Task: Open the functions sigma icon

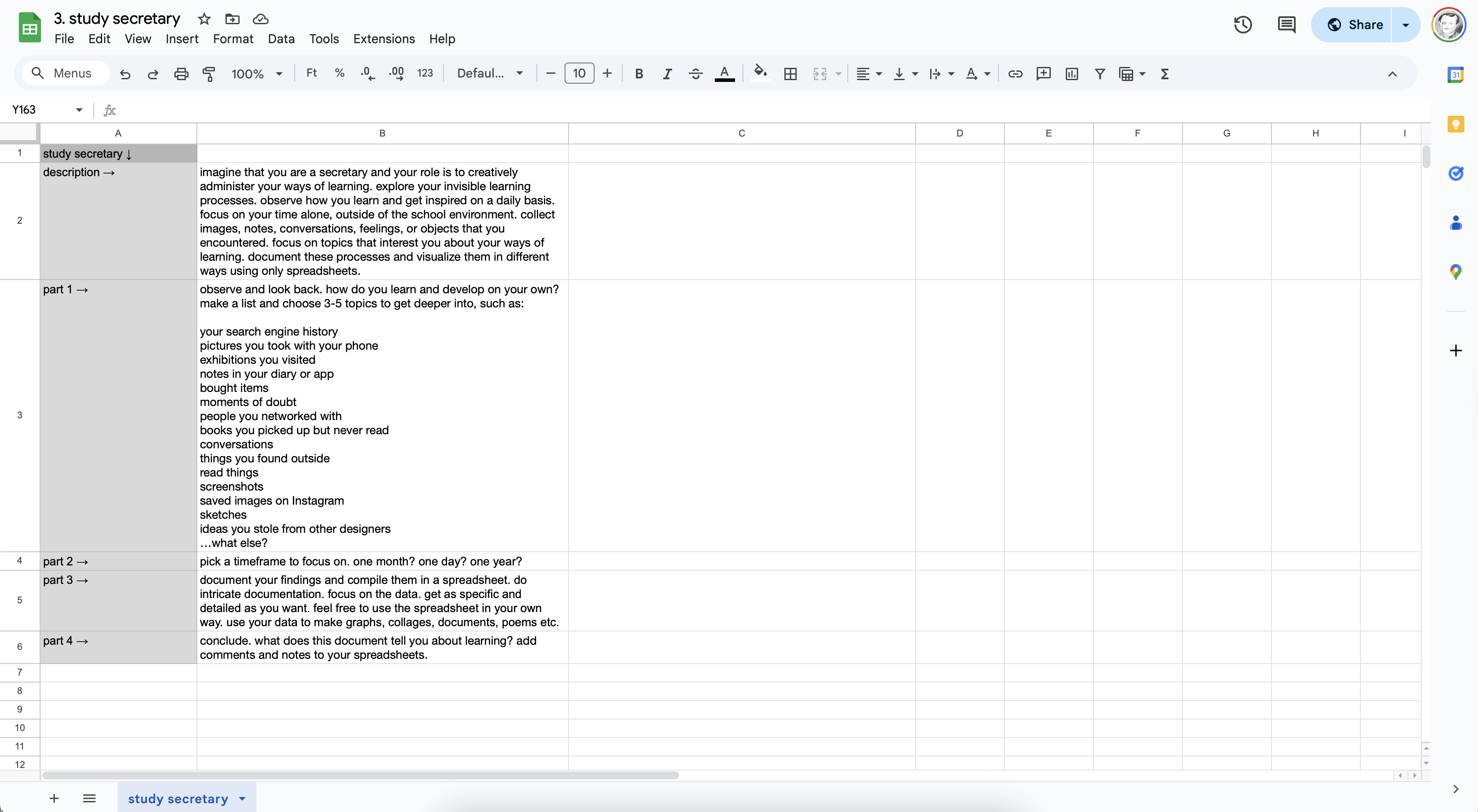Action: (1164, 74)
